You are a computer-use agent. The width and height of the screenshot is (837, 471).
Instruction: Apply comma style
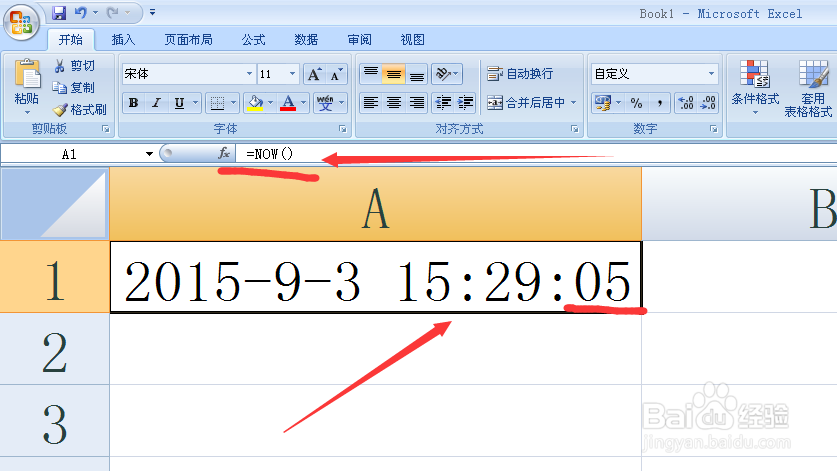coord(659,103)
